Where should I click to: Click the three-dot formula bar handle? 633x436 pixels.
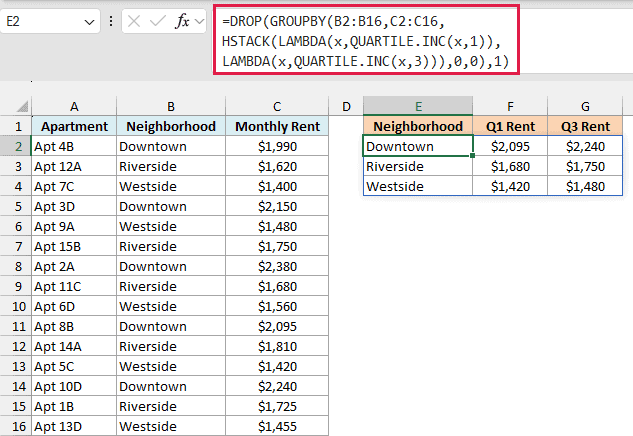pyautogui.click(x=111, y=21)
